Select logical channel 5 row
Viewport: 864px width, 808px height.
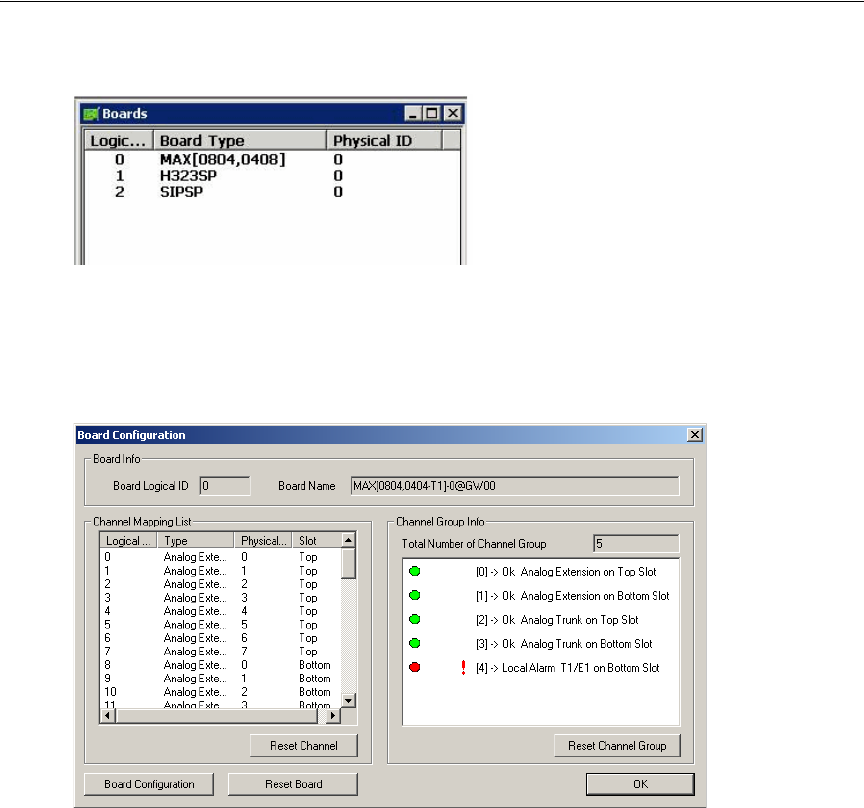pos(220,625)
